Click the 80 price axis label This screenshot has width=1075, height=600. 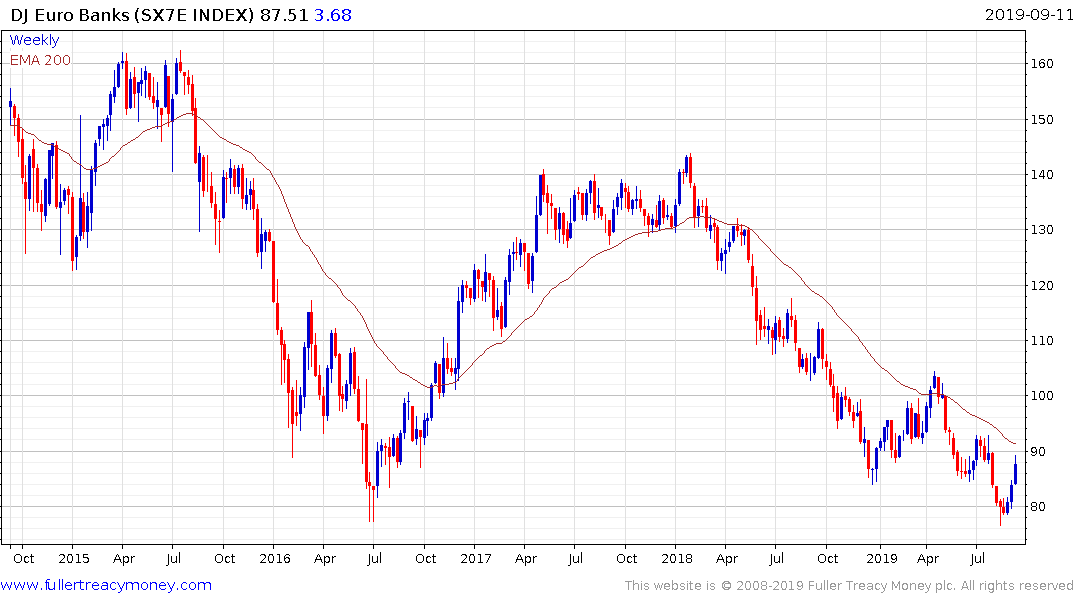tap(1038, 507)
